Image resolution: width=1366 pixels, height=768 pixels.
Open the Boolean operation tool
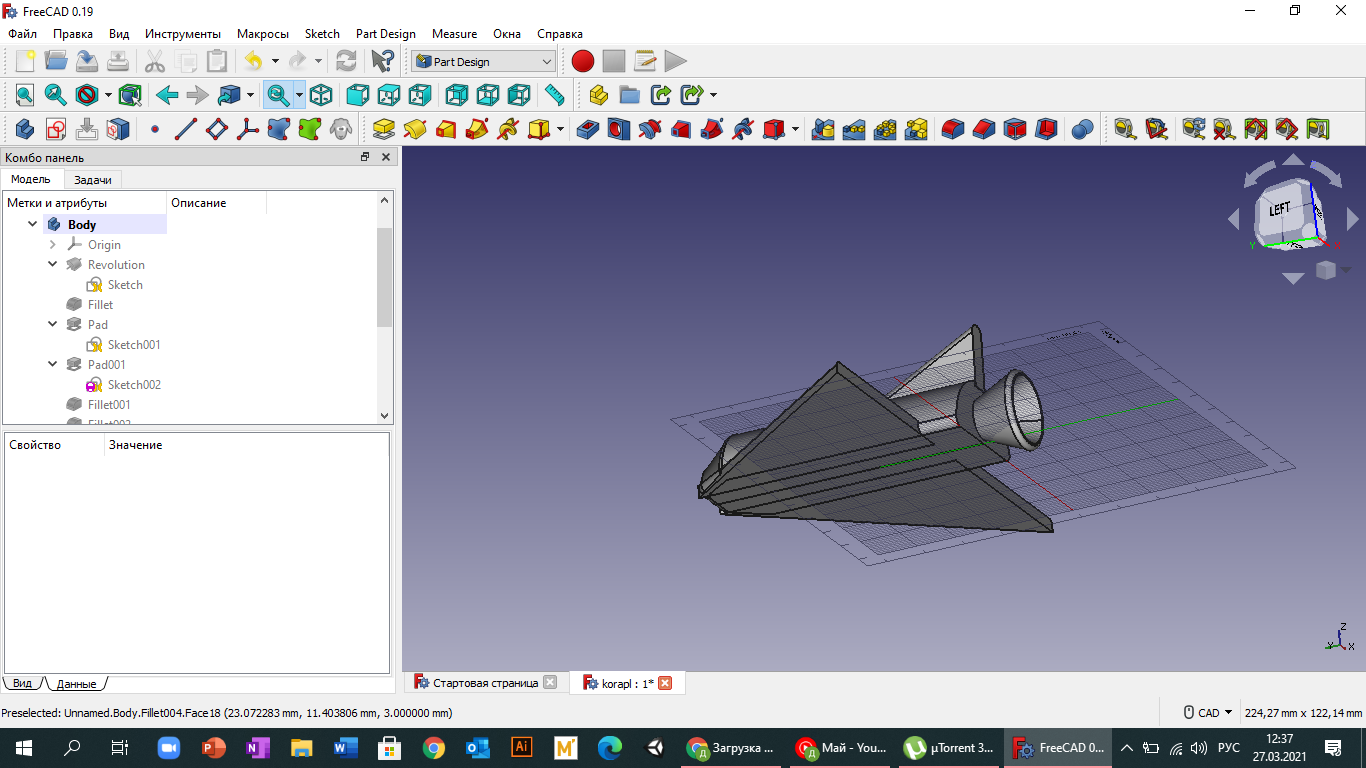point(1082,129)
